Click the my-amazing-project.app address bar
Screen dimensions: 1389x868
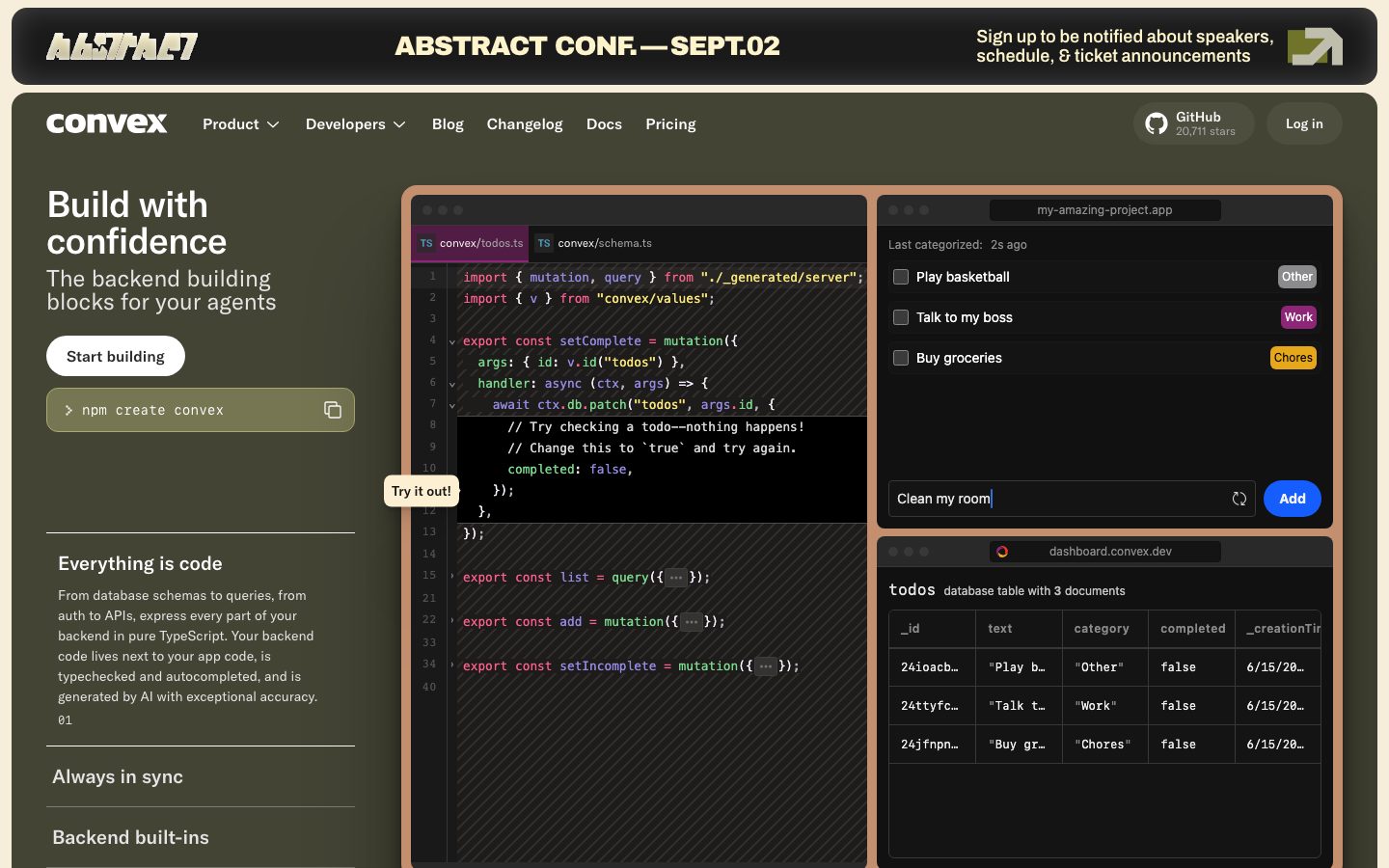click(1105, 210)
